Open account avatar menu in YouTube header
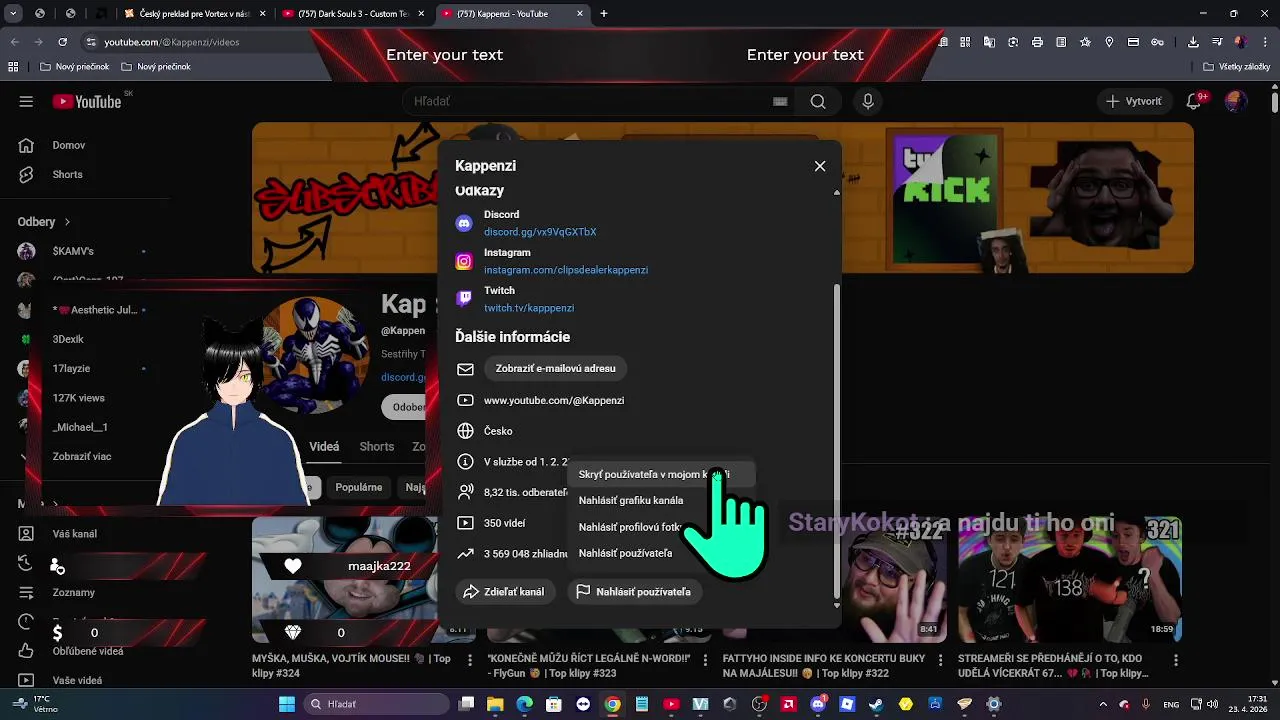 pos(1236,101)
